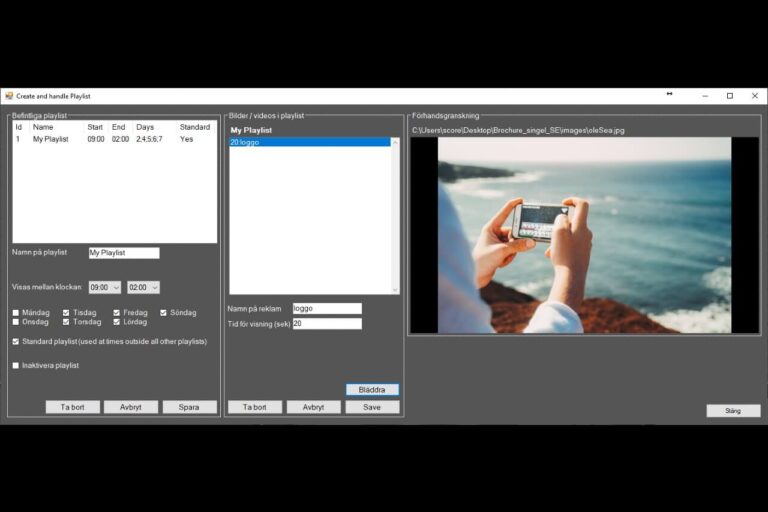Open the 09:00 start time dropdown
This screenshot has width=768, height=512.
[x=104, y=287]
